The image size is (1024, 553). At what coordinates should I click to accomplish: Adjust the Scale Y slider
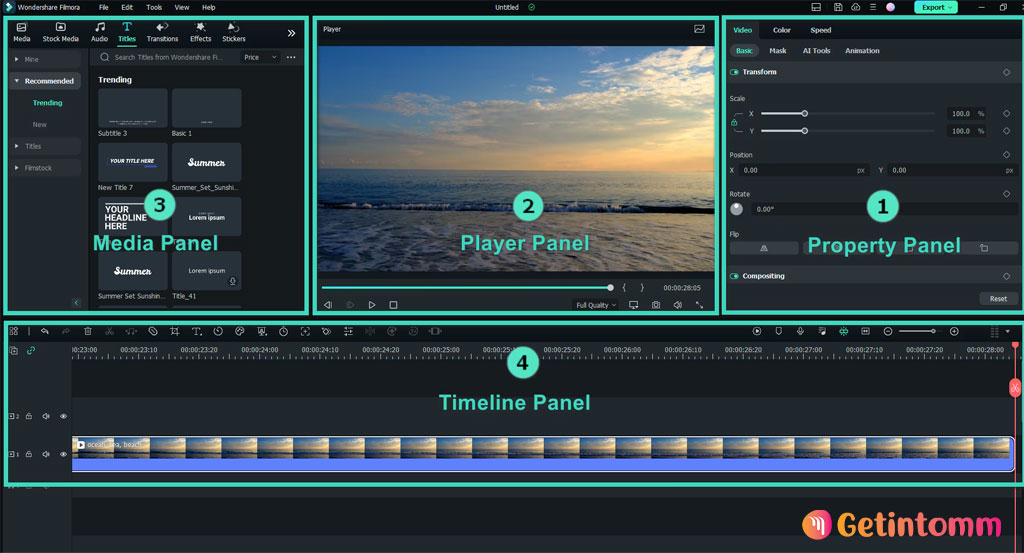(848, 131)
